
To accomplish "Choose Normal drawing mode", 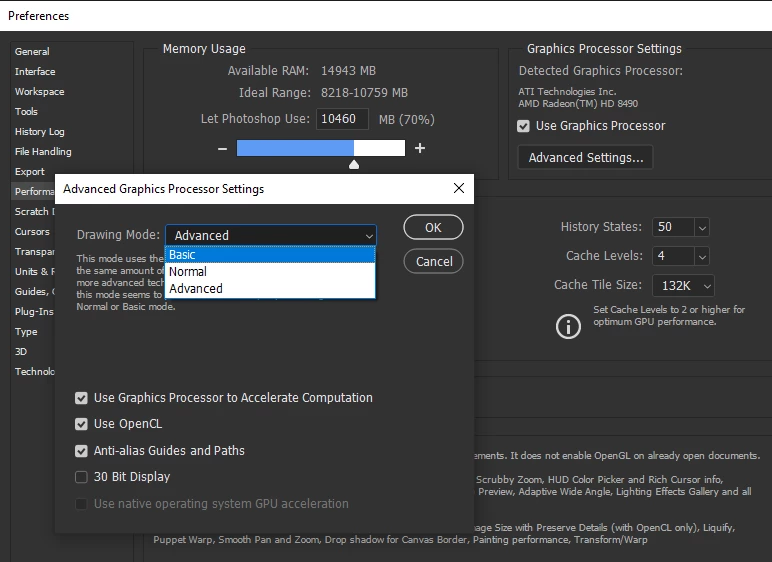I will pos(270,271).
